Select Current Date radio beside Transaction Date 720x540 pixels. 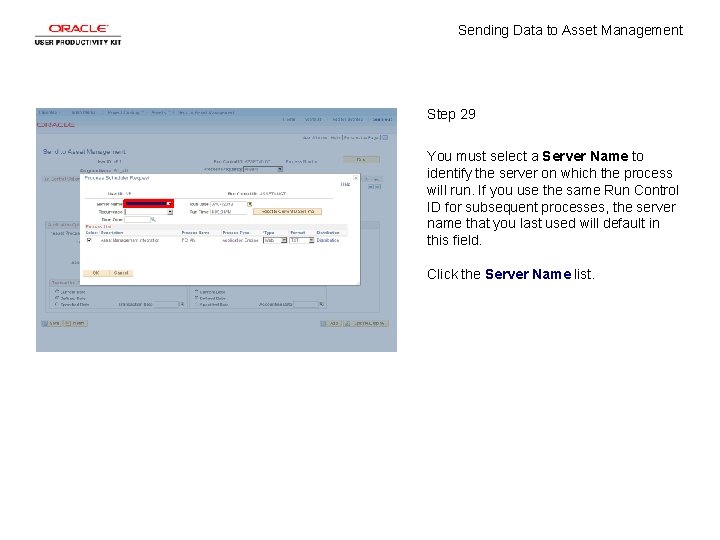coord(57,292)
